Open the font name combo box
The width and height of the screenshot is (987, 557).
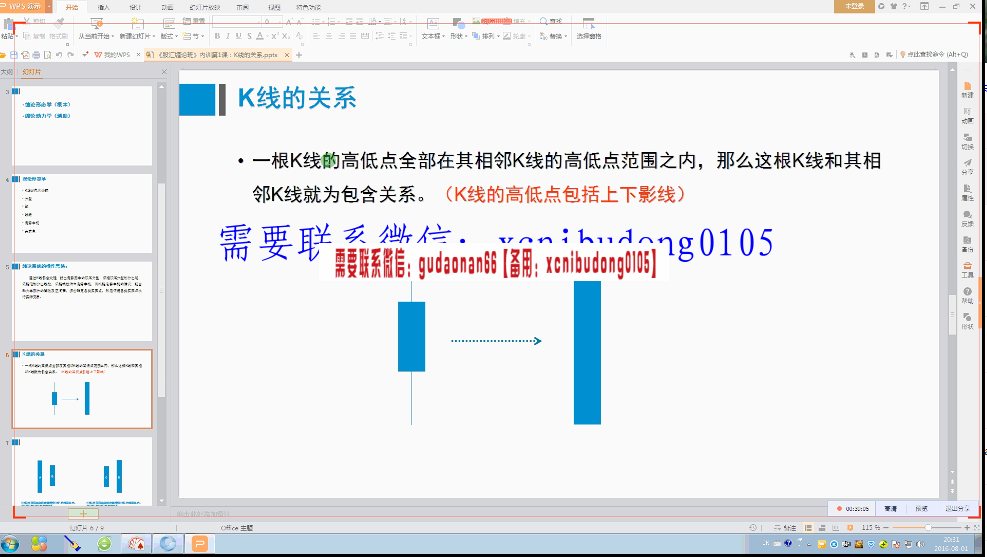[237, 21]
